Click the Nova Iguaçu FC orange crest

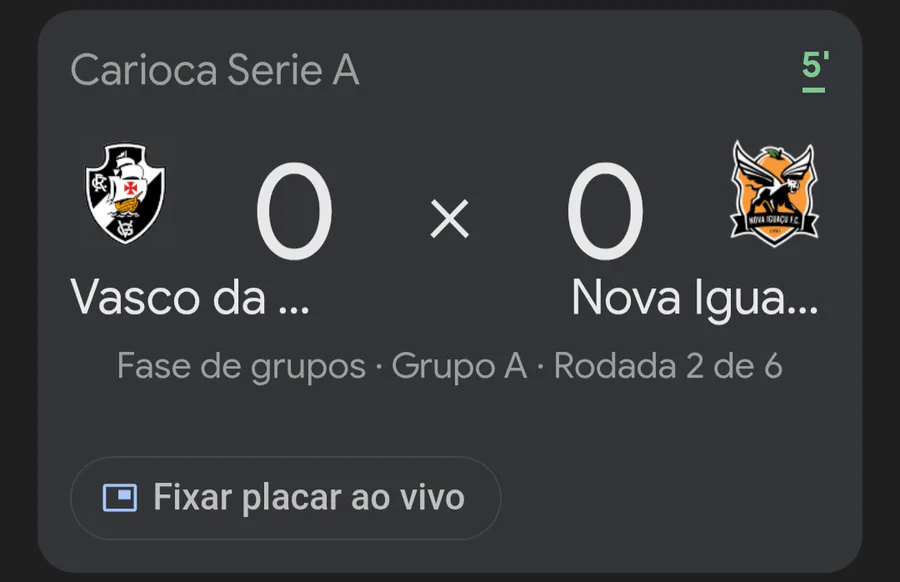pyautogui.click(x=774, y=193)
